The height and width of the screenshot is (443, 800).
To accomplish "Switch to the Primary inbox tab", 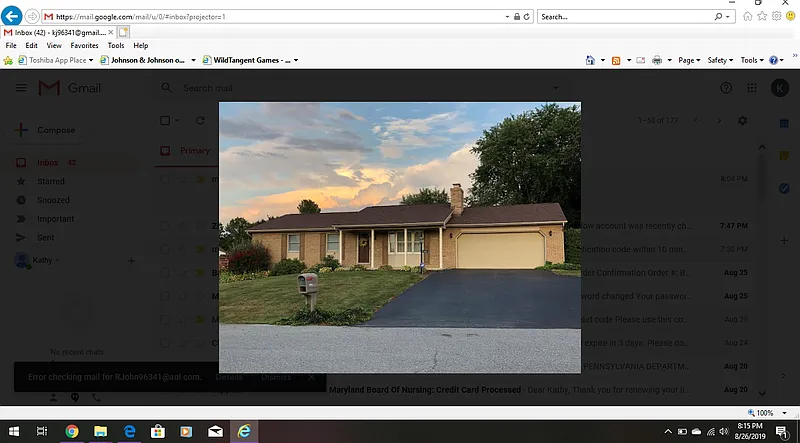I will tap(187, 151).
